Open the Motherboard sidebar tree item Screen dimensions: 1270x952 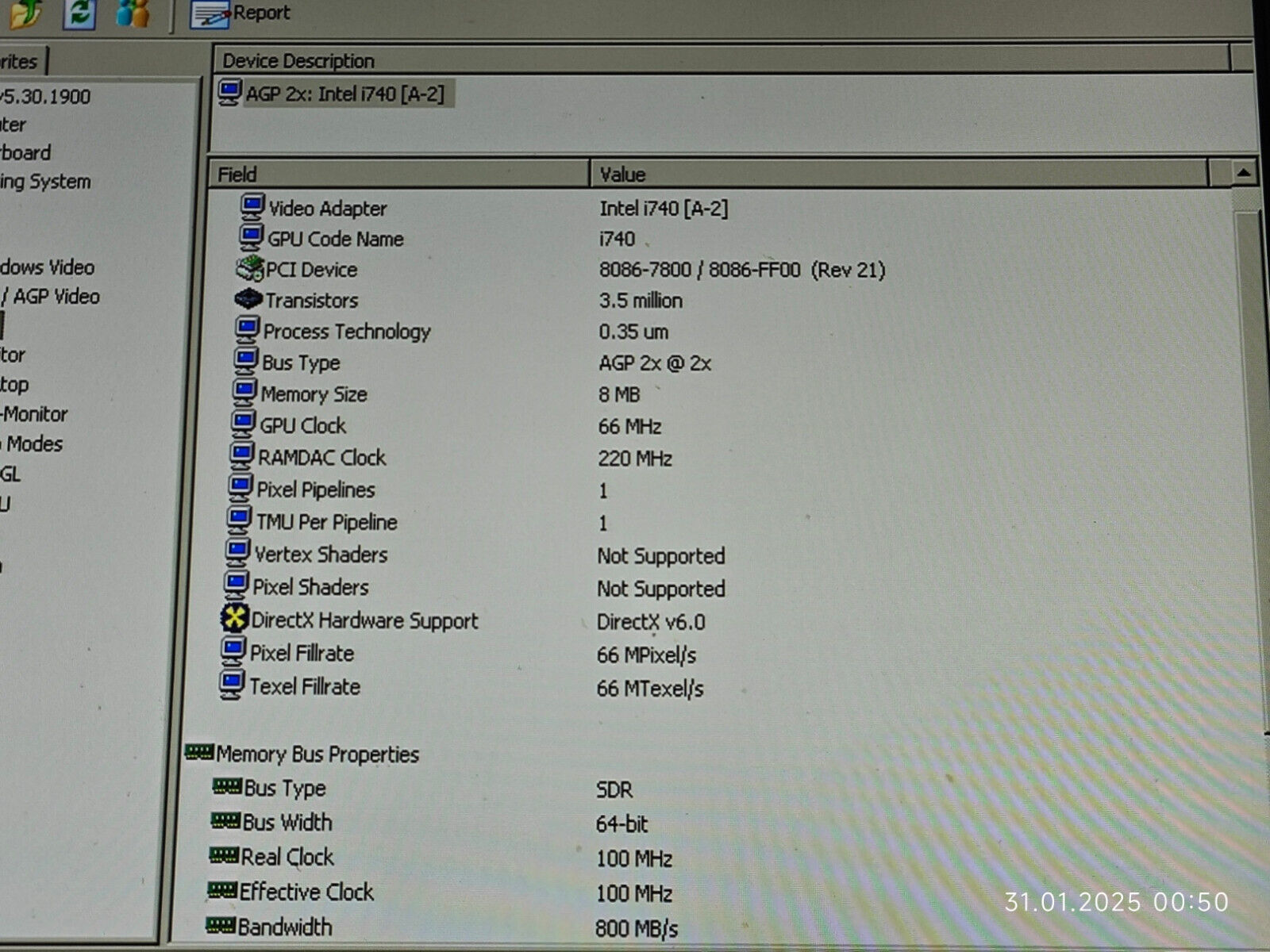coord(25,152)
